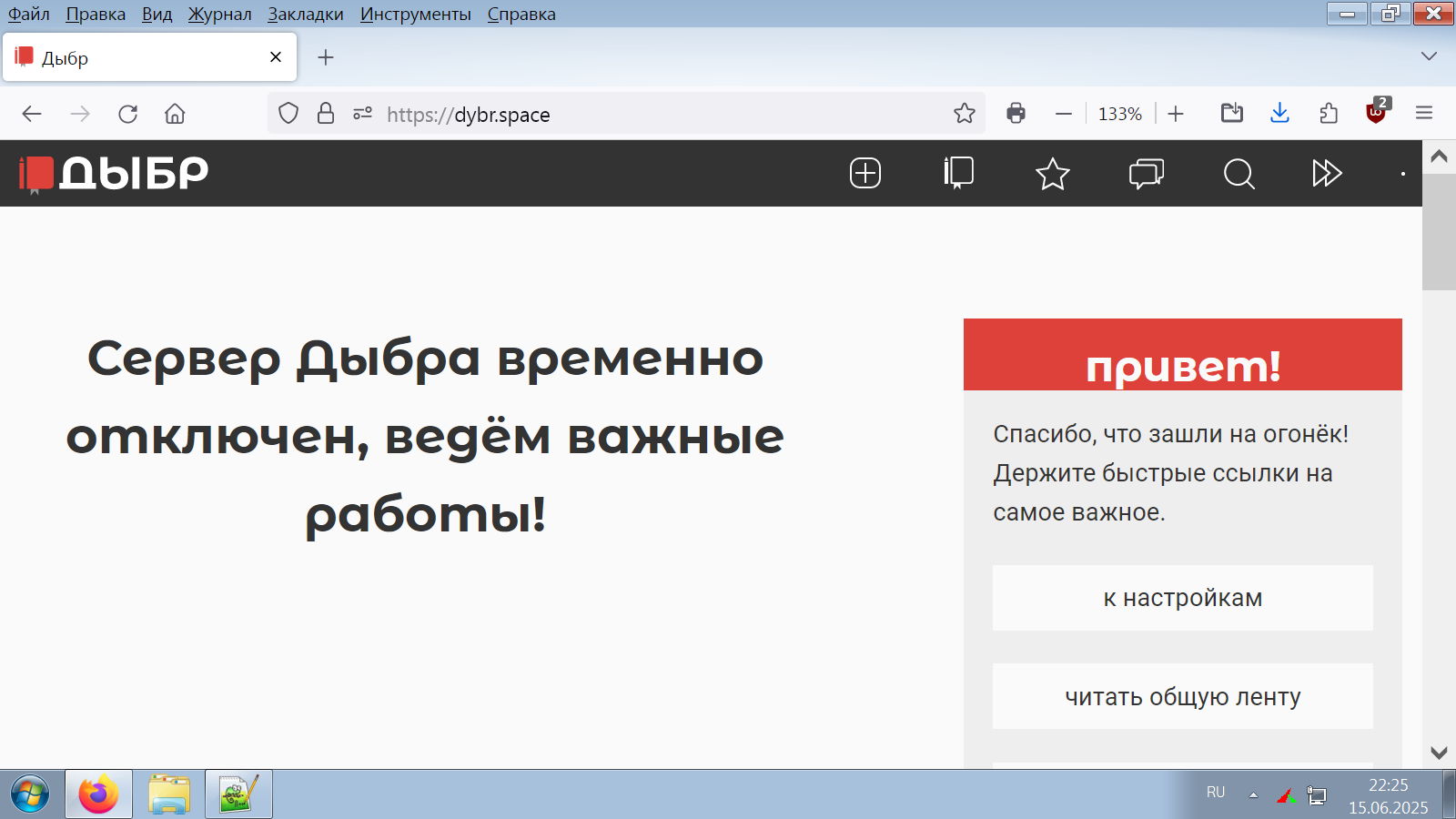1456x819 pixels.
Task: Open the Правка menu
Action: [96, 14]
